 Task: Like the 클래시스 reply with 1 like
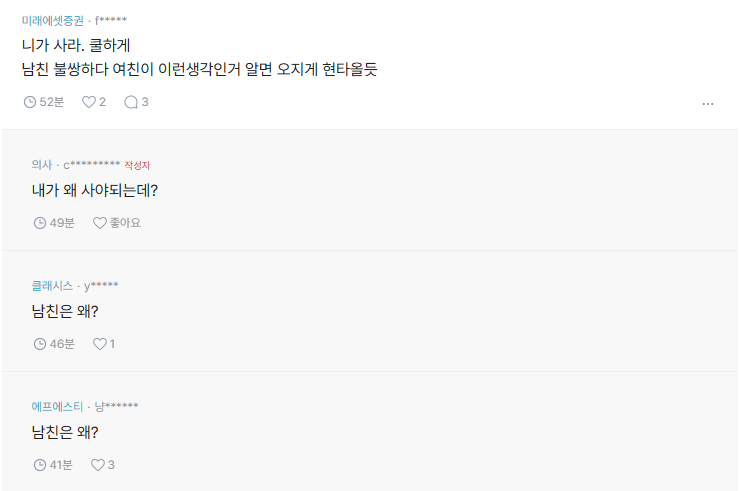coord(99,344)
